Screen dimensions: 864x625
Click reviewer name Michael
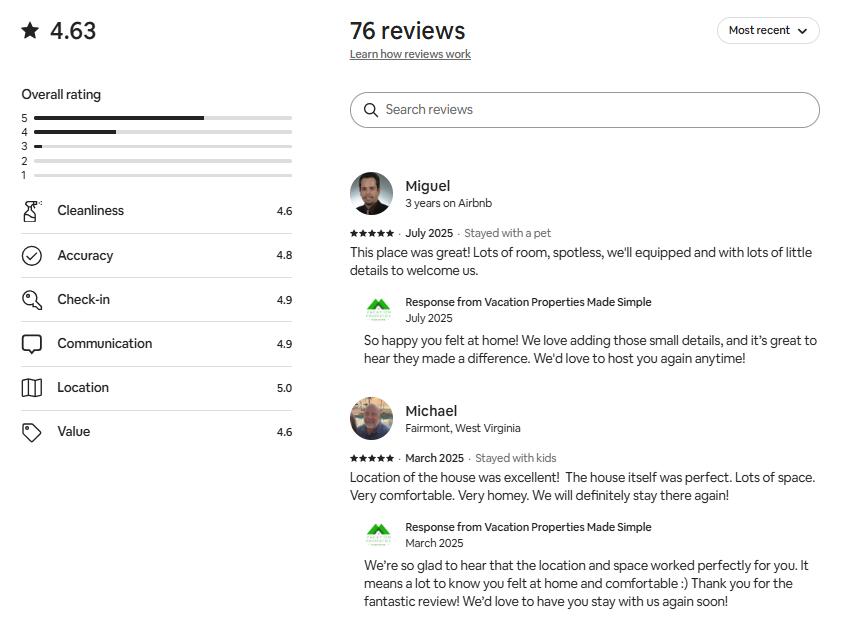click(x=431, y=411)
